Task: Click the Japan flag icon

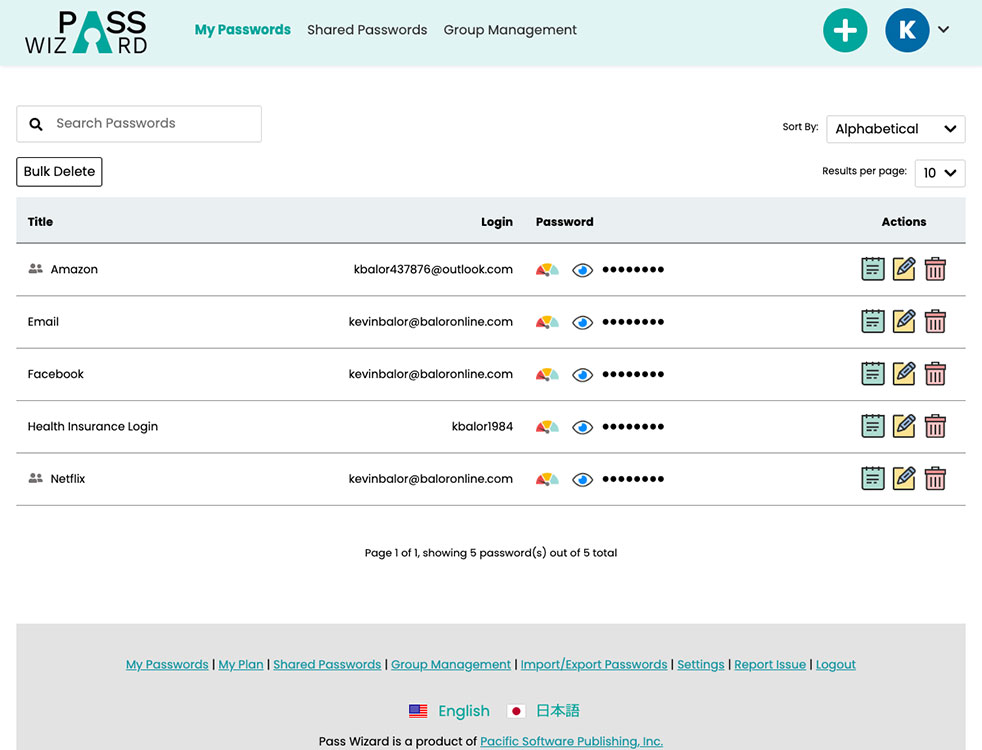Action: 515,711
